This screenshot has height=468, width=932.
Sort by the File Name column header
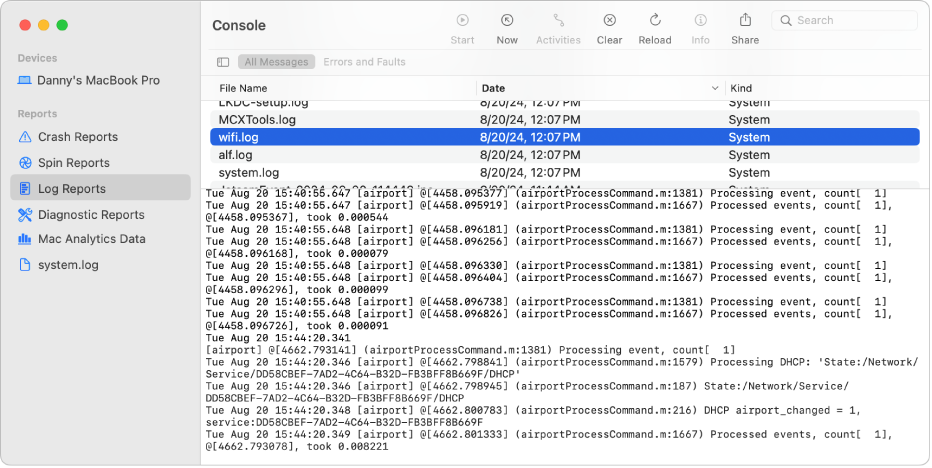pyautogui.click(x=243, y=88)
